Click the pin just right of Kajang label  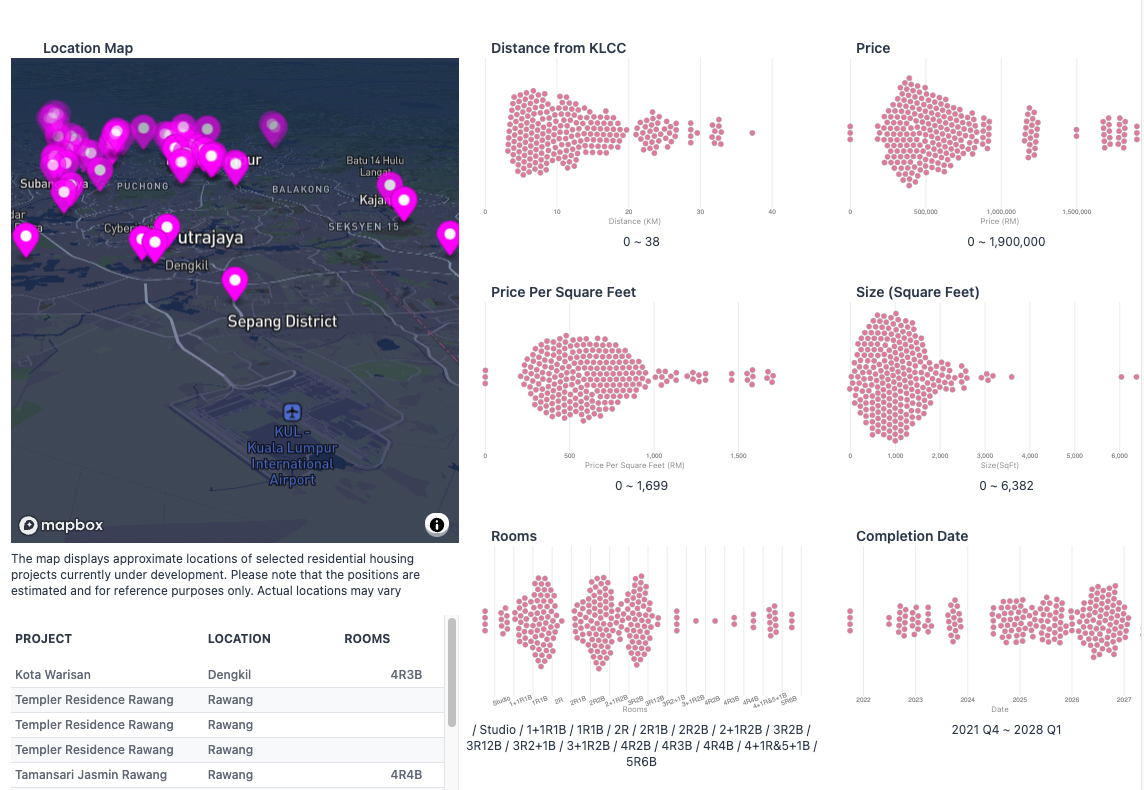coord(404,203)
